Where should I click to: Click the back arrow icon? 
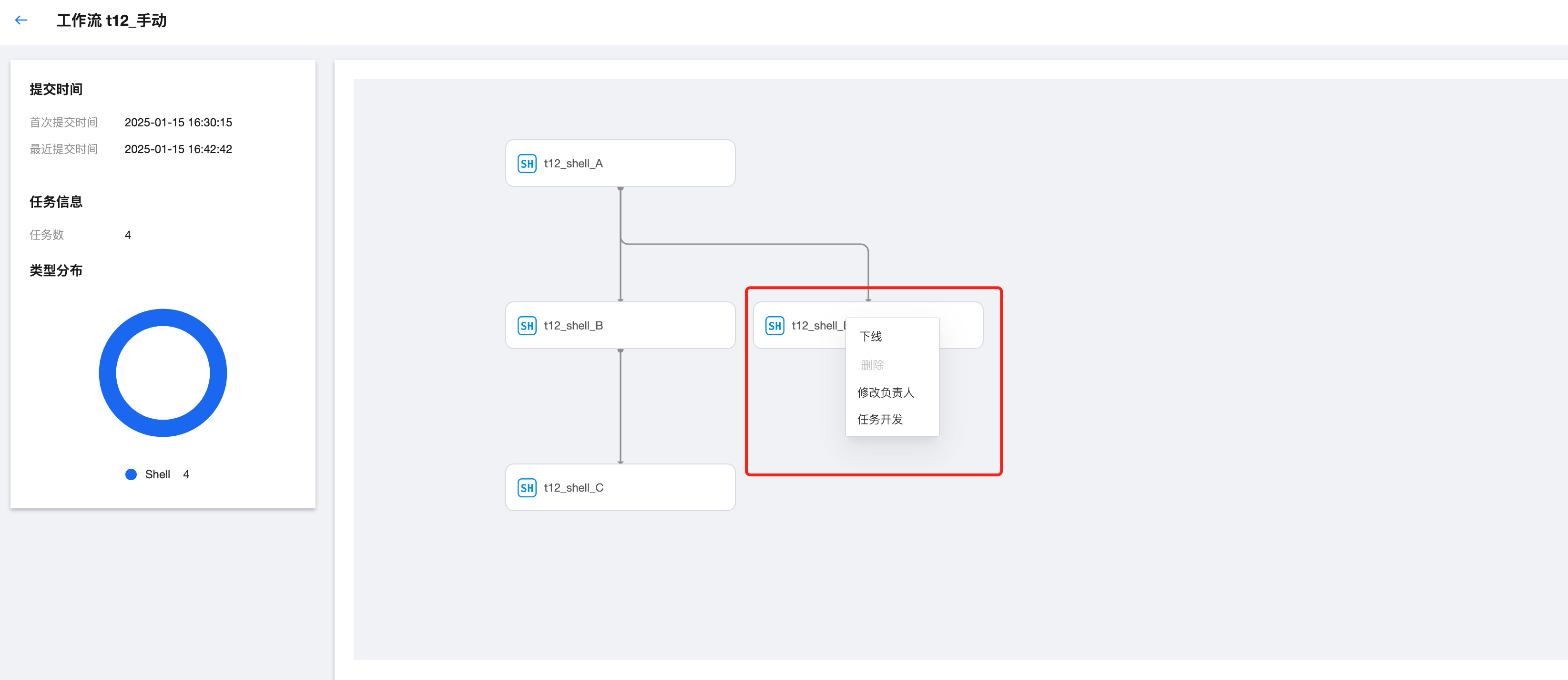click(x=21, y=20)
